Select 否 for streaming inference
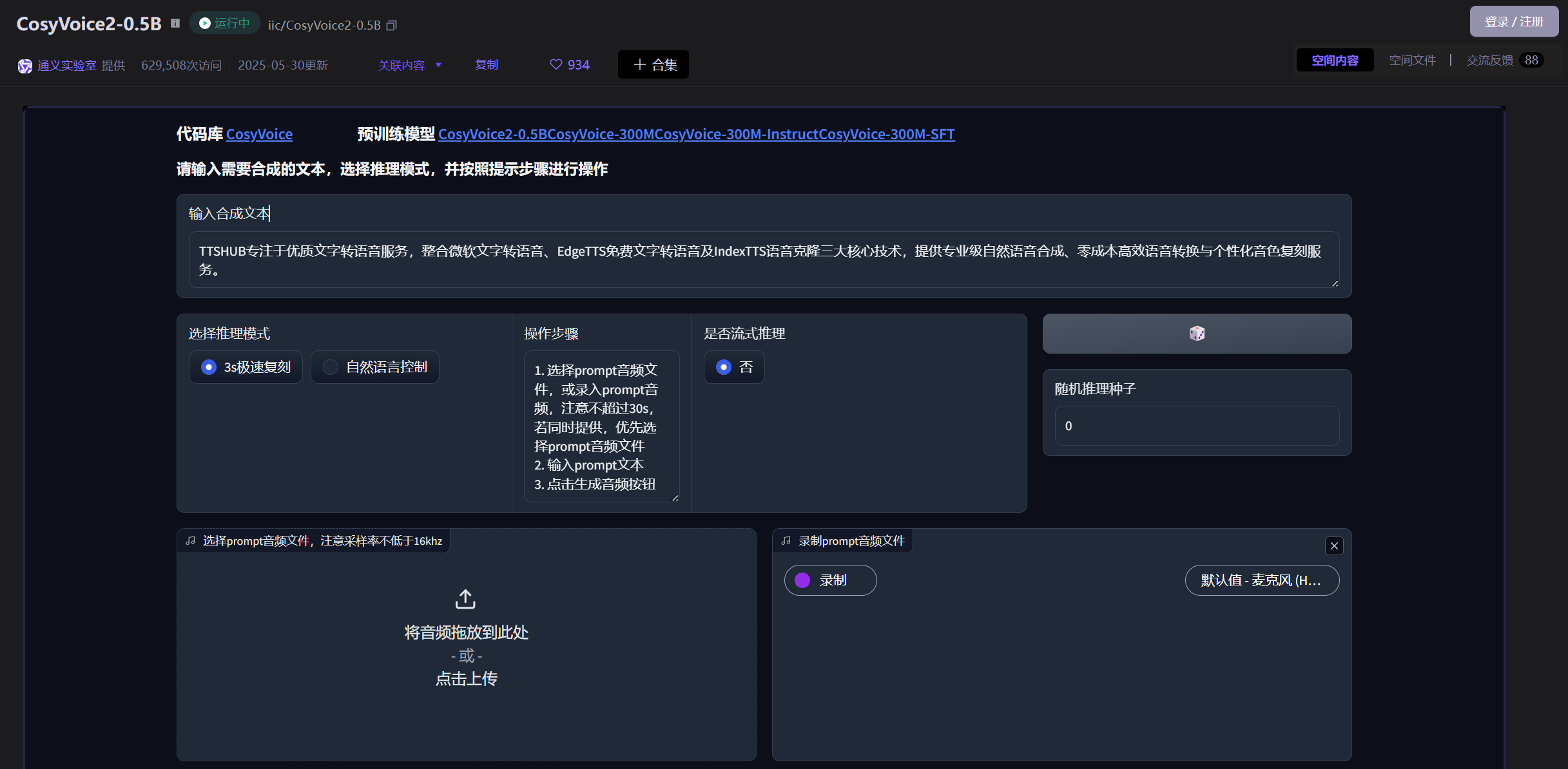1568x769 pixels. (733, 366)
